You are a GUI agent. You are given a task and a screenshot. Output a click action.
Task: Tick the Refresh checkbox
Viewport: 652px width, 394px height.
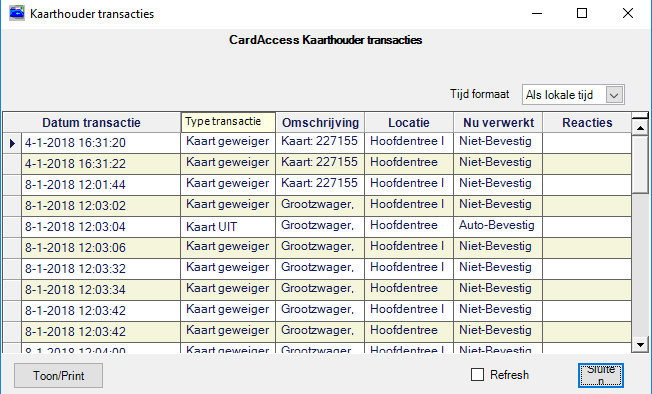pos(477,374)
